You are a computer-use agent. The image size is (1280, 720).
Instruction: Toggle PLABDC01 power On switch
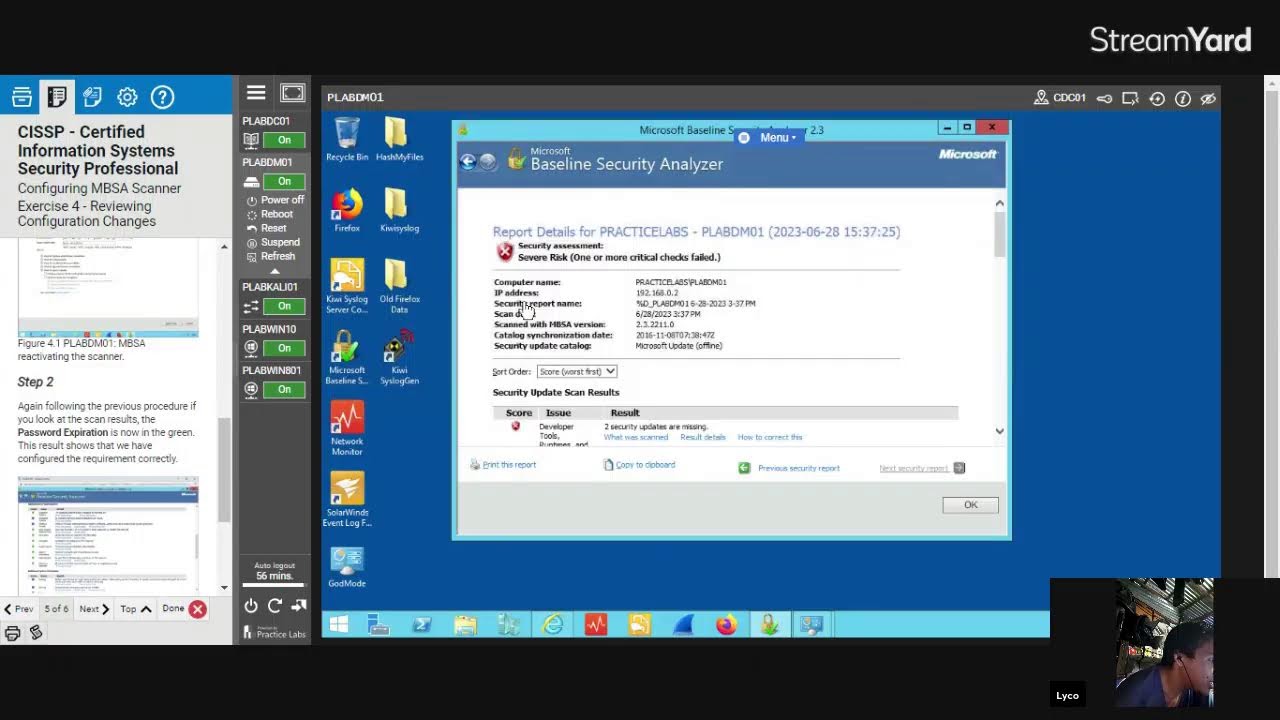285,140
